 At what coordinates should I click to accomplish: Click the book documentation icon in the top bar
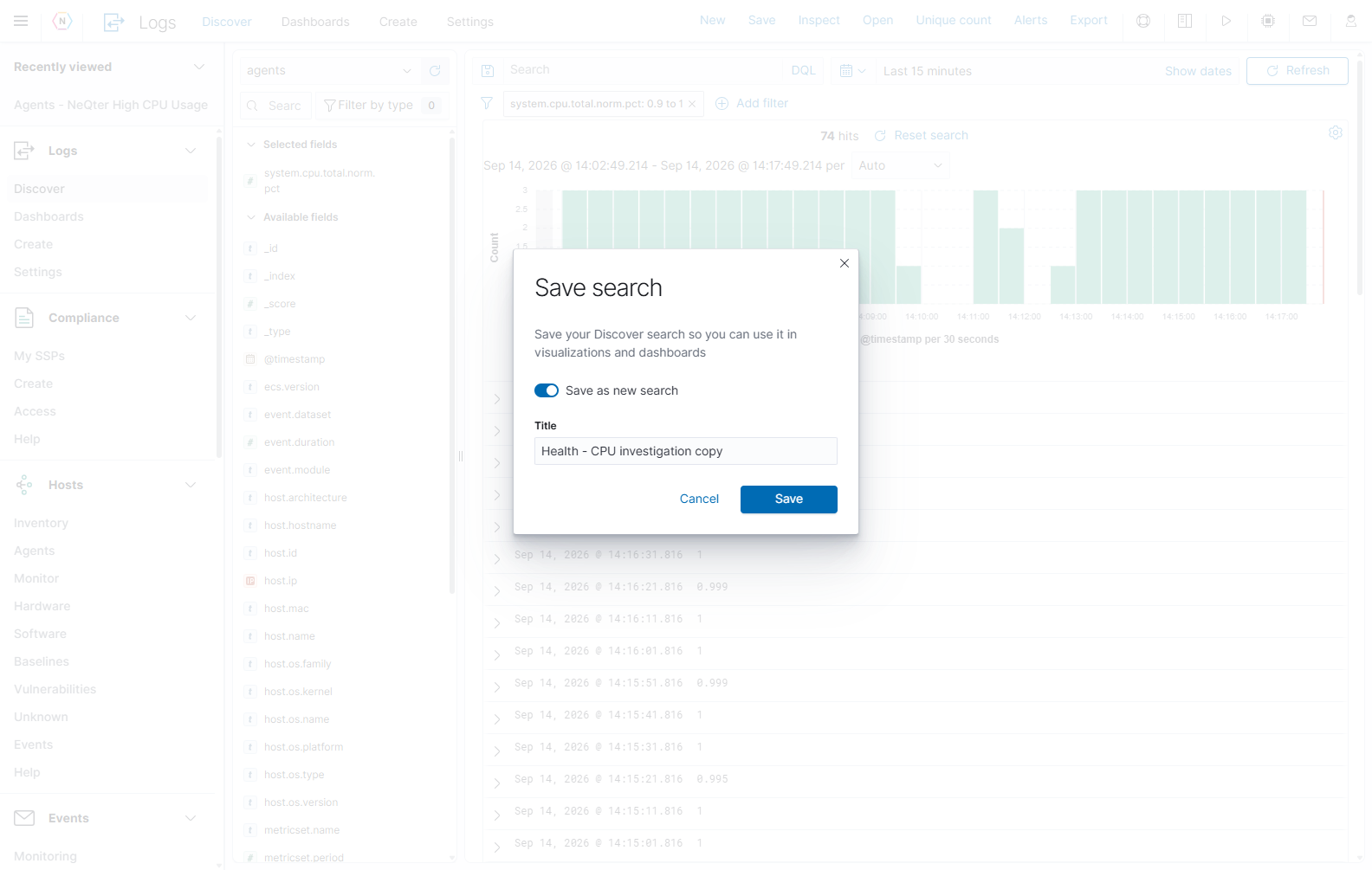click(1185, 21)
